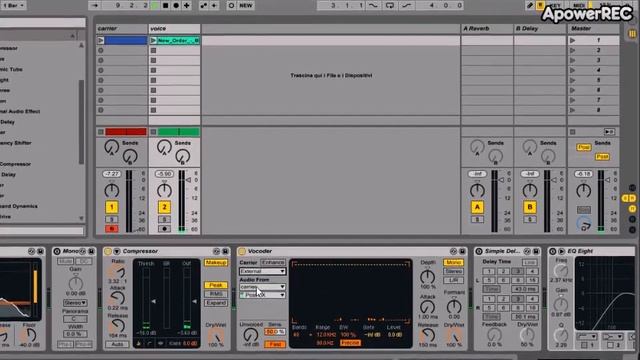Image resolution: width=640 pixels, height=360 pixels.
Task: Enable EQ Eight filter band 1 checkbox
Action: (584, 345)
